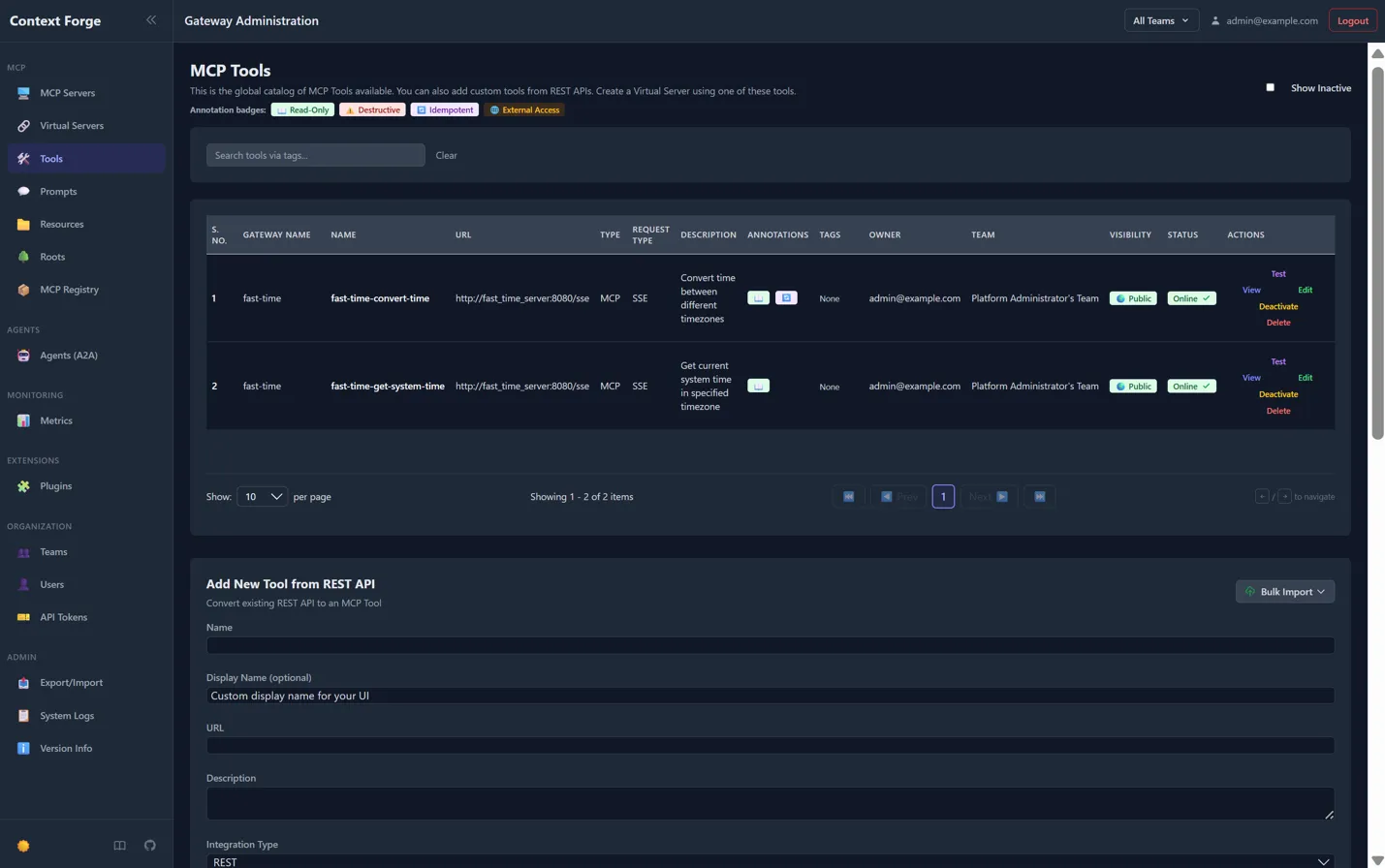The width and height of the screenshot is (1385, 868).
Task: Open the All Teams dropdown
Action: click(x=1161, y=20)
